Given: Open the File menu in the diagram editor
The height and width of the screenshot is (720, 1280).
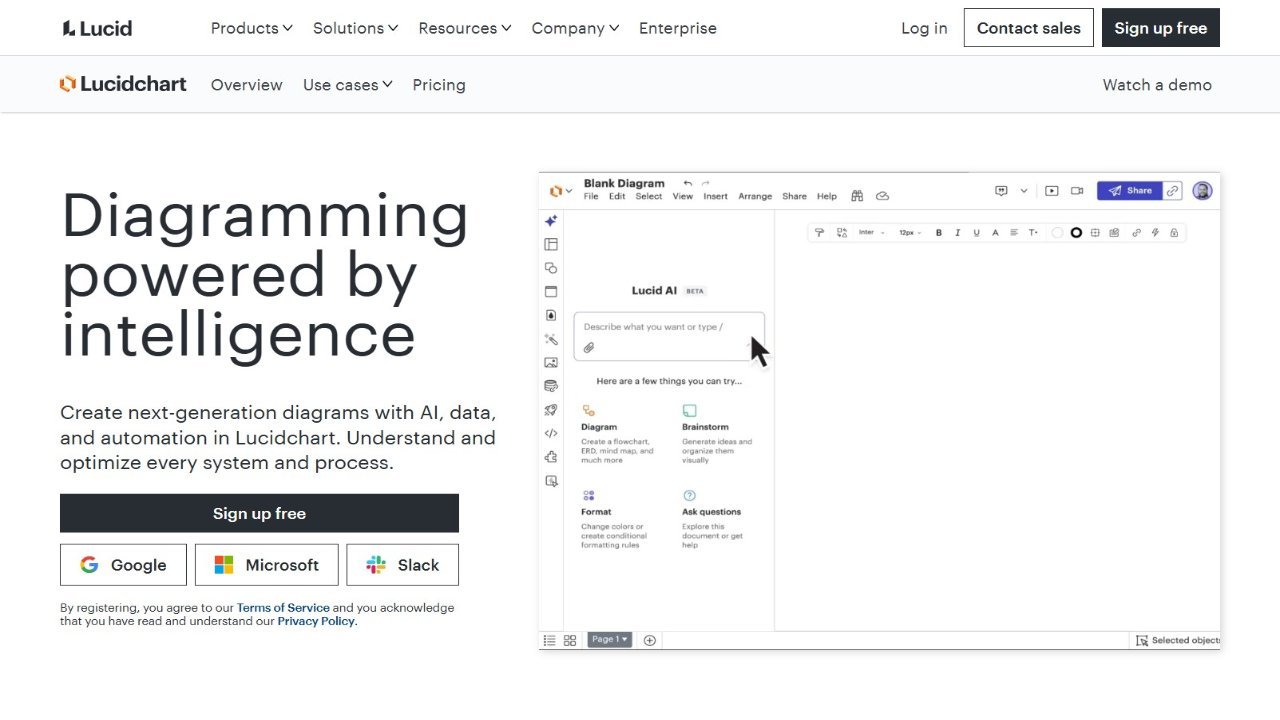Looking at the screenshot, I should coord(591,196).
